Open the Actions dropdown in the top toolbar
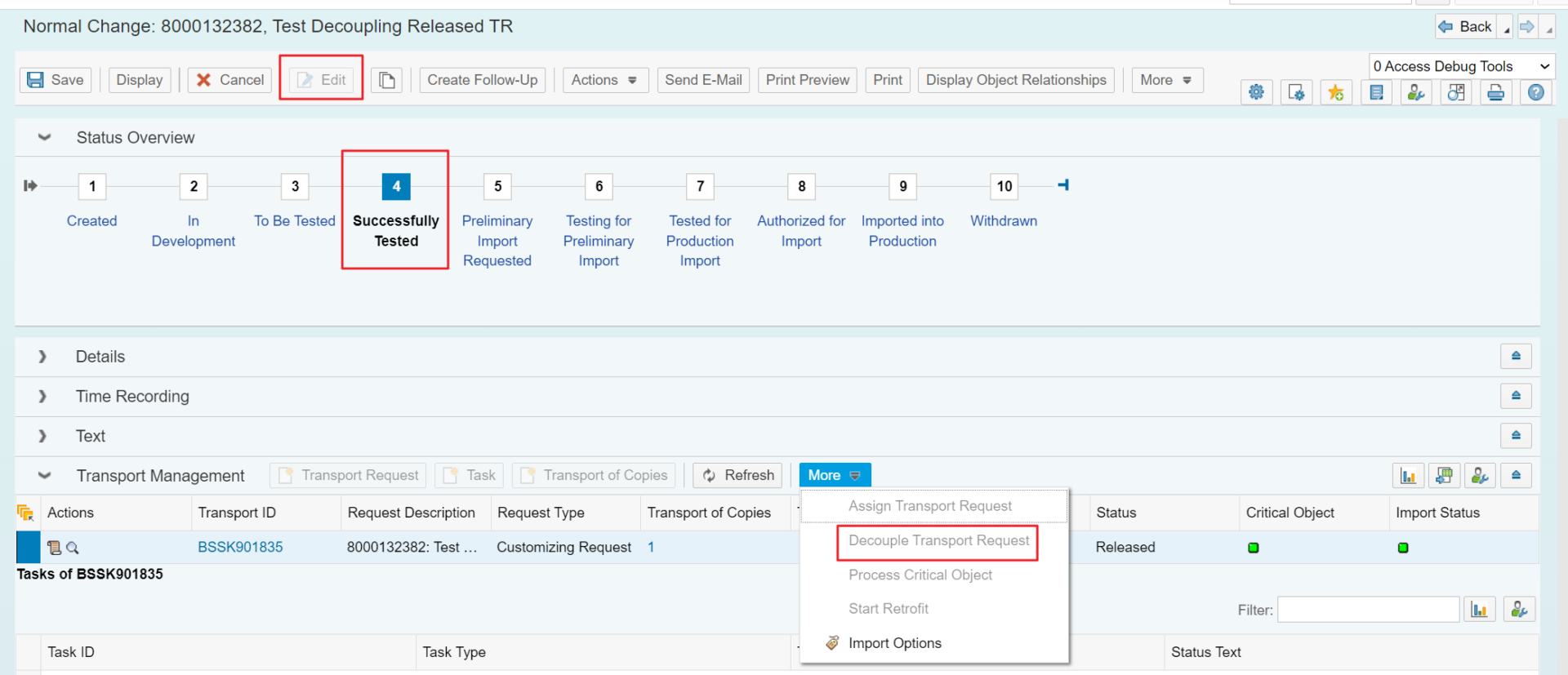This screenshot has height=675, width=1568. 604,80
